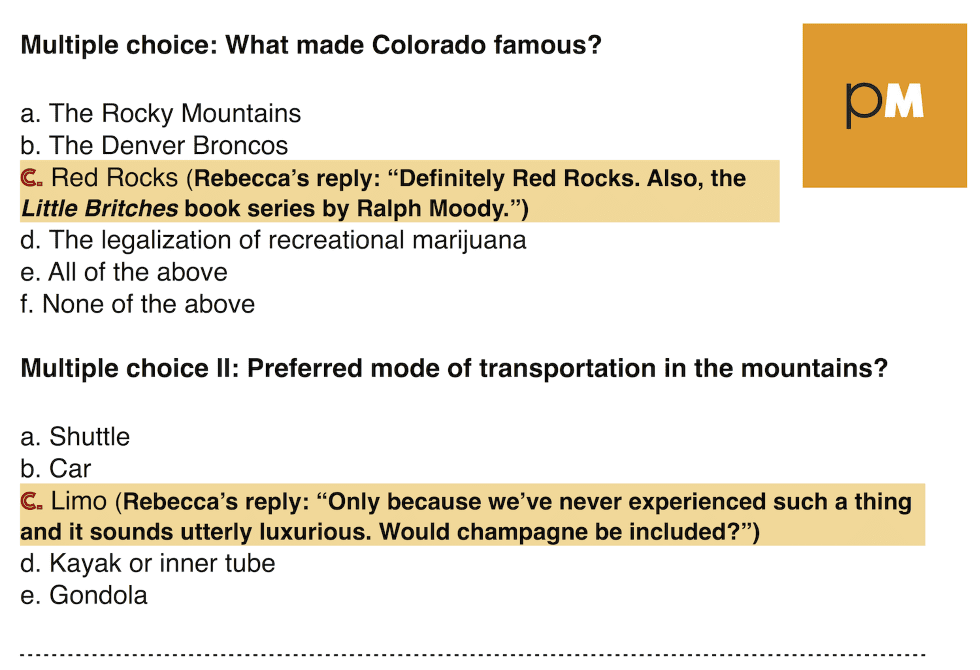Select answer "The Rocky Mountains"
The width and height of the screenshot is (980, 670).
[160, 114]
